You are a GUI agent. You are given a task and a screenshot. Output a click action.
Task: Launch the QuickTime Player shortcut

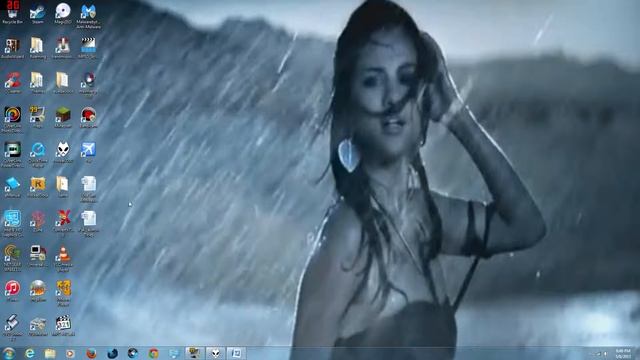click(x=38, y=154)
